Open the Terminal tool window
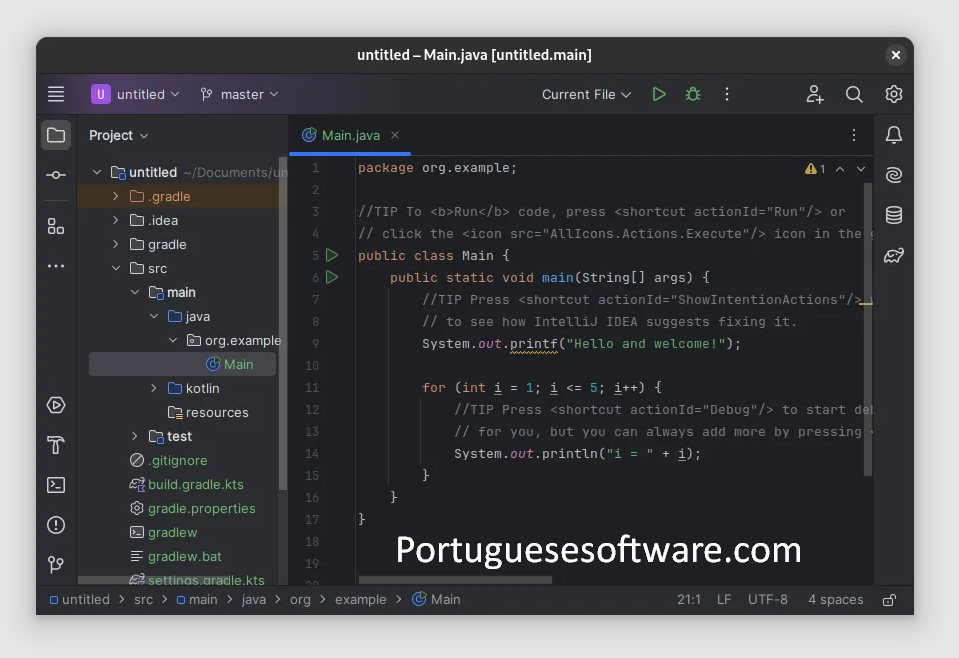This screenshot has width=959, height=658. (56, 485)
